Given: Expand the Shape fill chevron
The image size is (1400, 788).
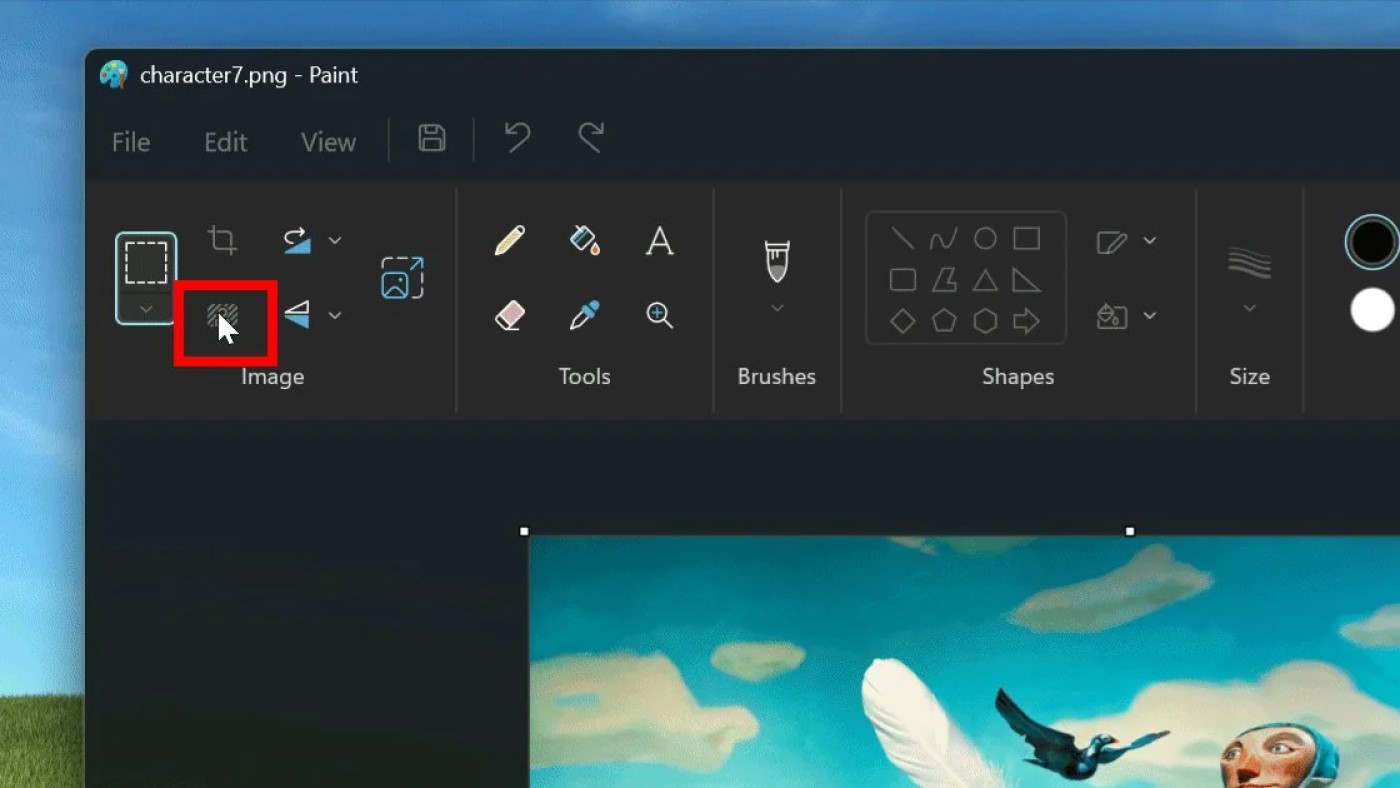Looking at the screenshot, I should [1150, 315].
